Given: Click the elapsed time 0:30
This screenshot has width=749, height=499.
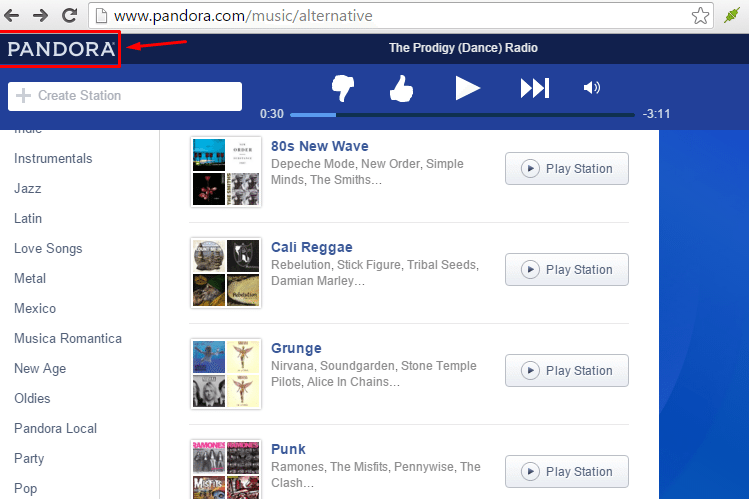Looking at the screenshot, I should click(271, 114).
